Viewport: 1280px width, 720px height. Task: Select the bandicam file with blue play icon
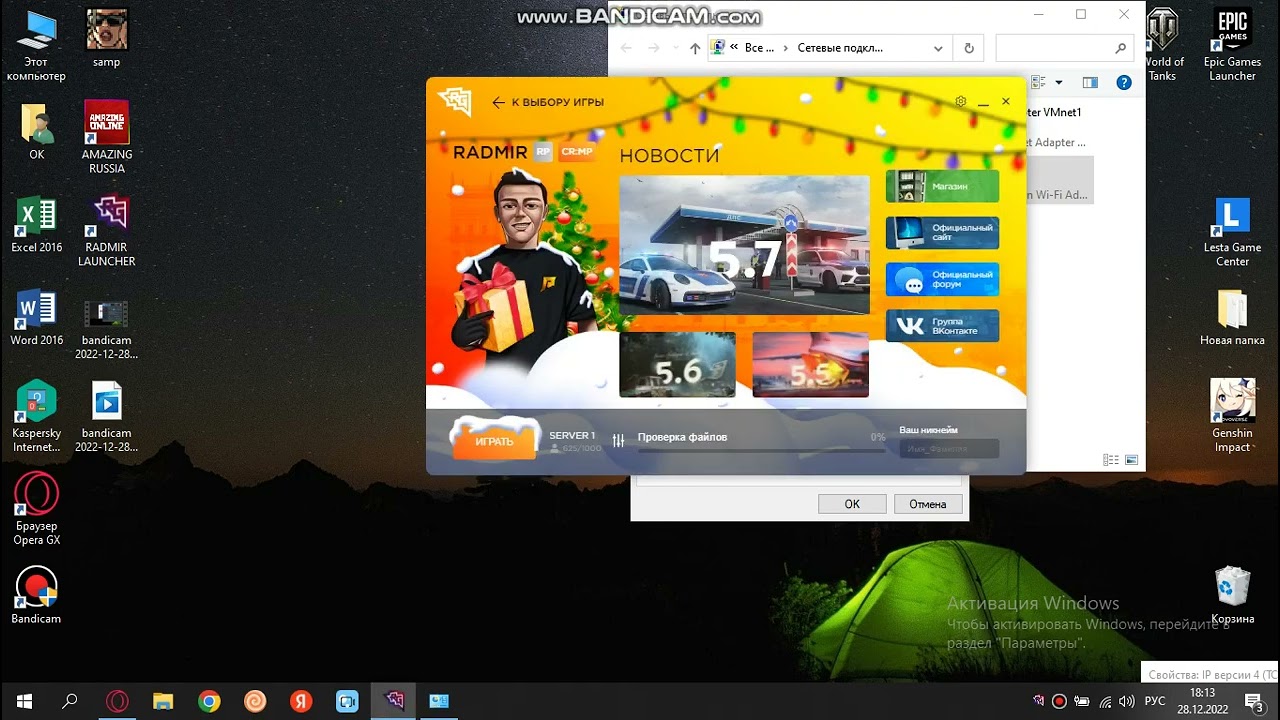pyautogui.click(x=107, y=417)
